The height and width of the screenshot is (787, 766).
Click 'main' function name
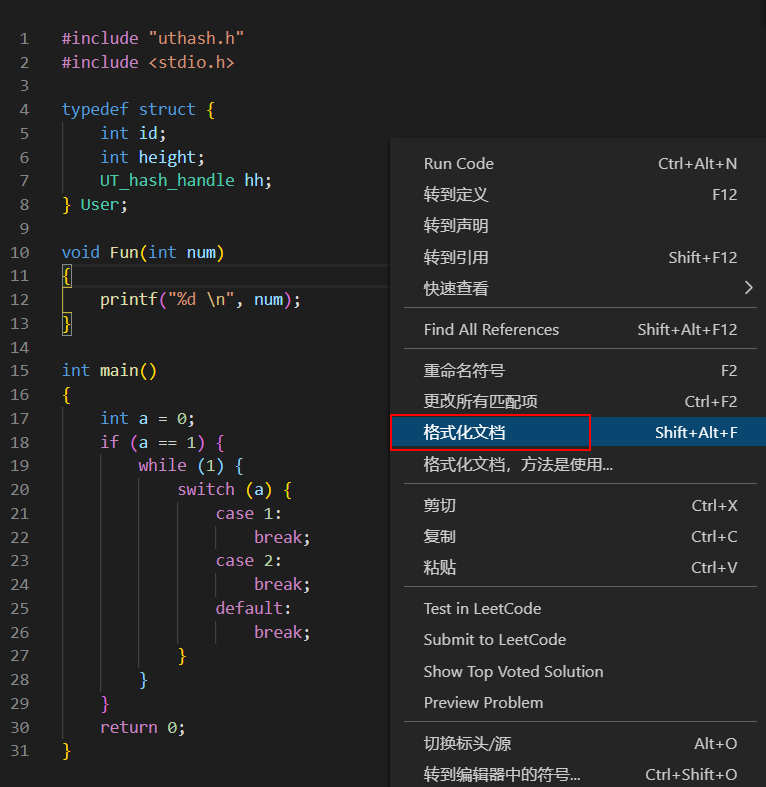[x=119, y=371]
